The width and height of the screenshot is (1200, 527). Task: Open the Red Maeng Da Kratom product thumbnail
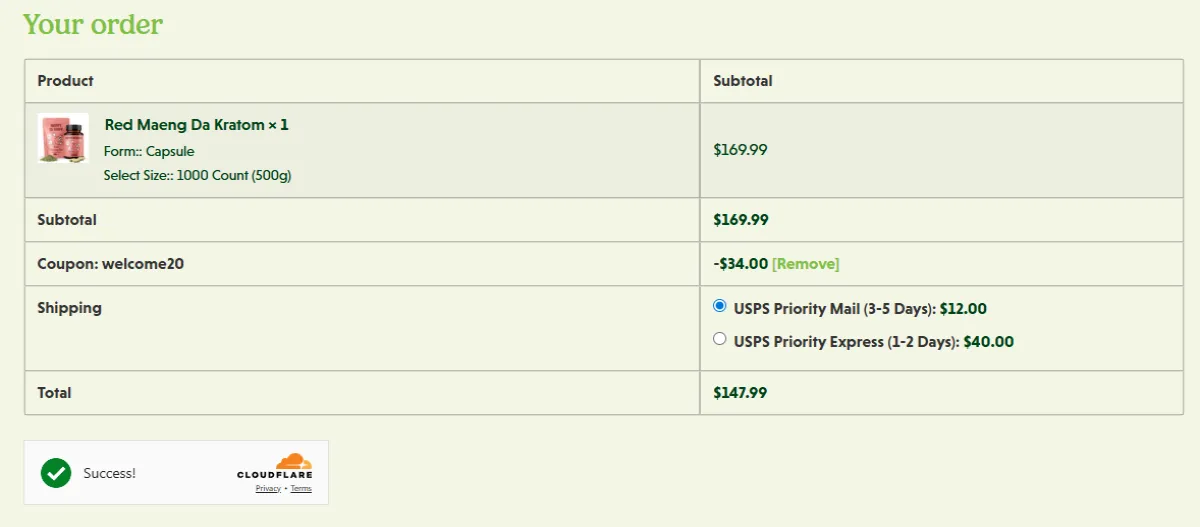[x=63, y=138]
